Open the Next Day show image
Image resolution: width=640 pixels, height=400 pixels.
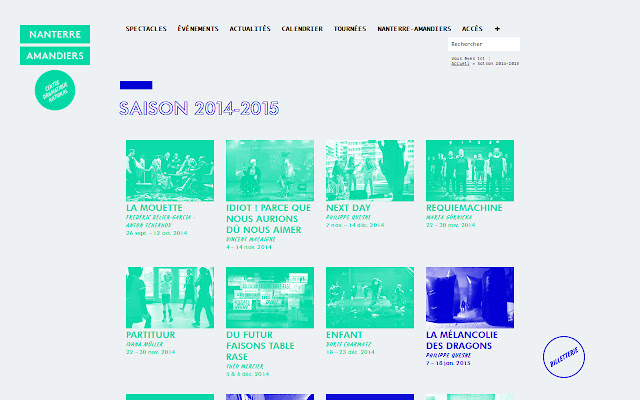370,171
